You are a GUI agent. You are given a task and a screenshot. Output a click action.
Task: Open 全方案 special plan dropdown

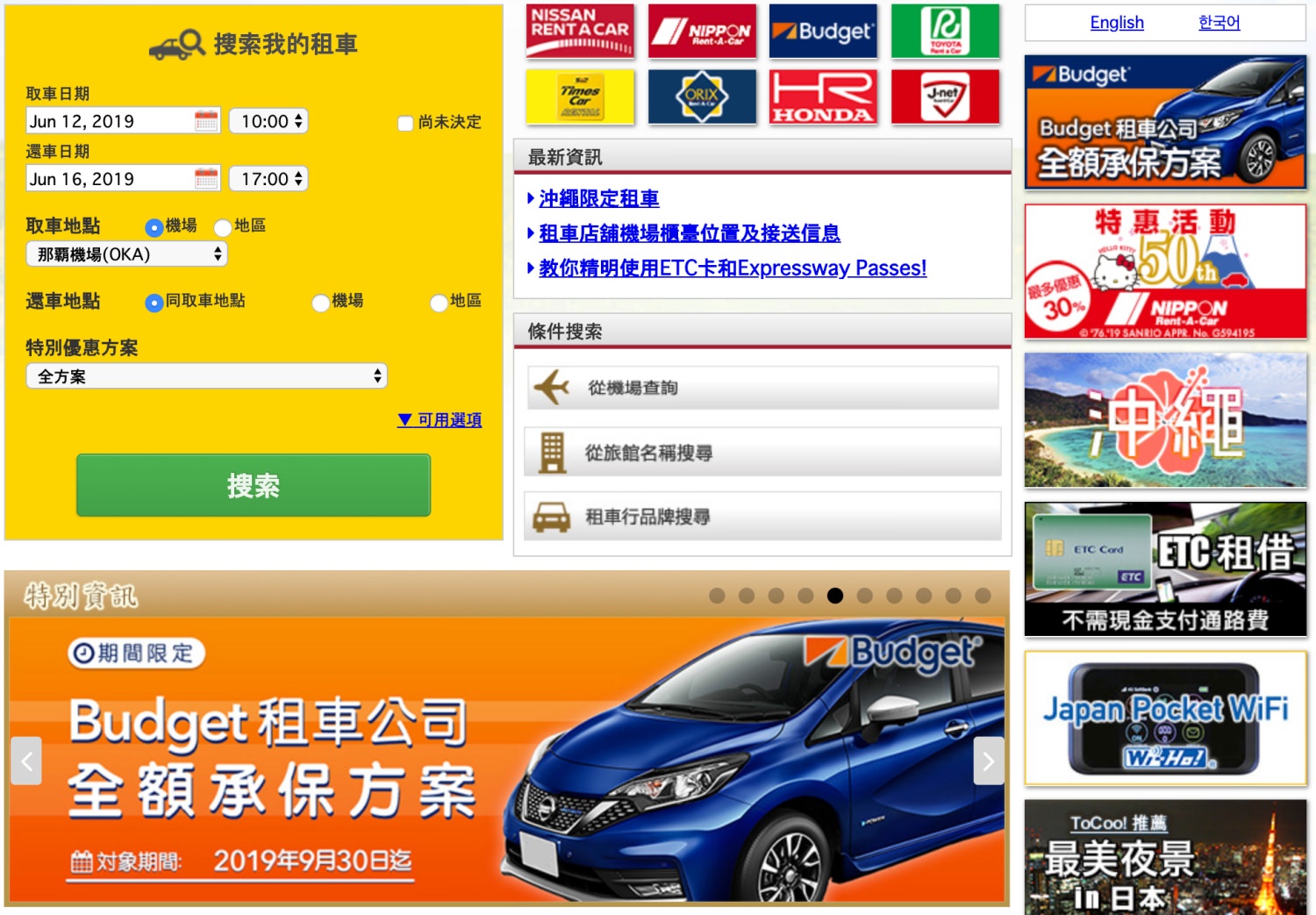click(x=207, y=376)
